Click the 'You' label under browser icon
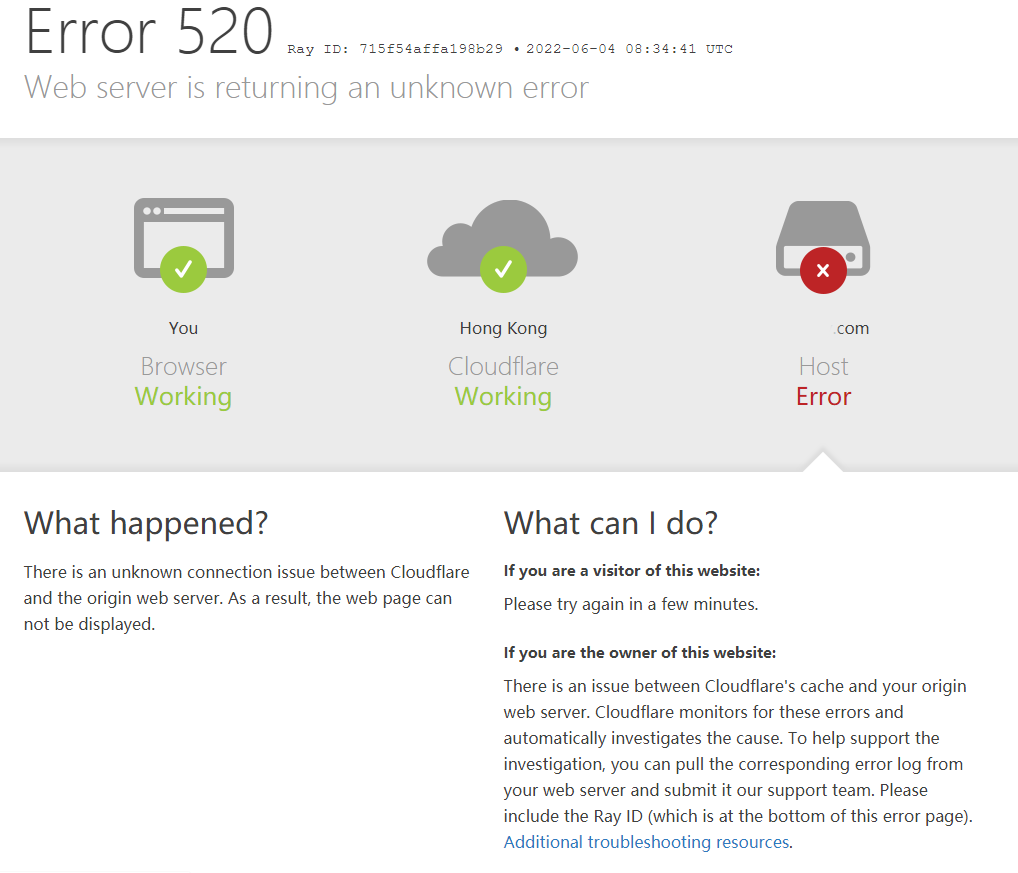 coord(184,328)
